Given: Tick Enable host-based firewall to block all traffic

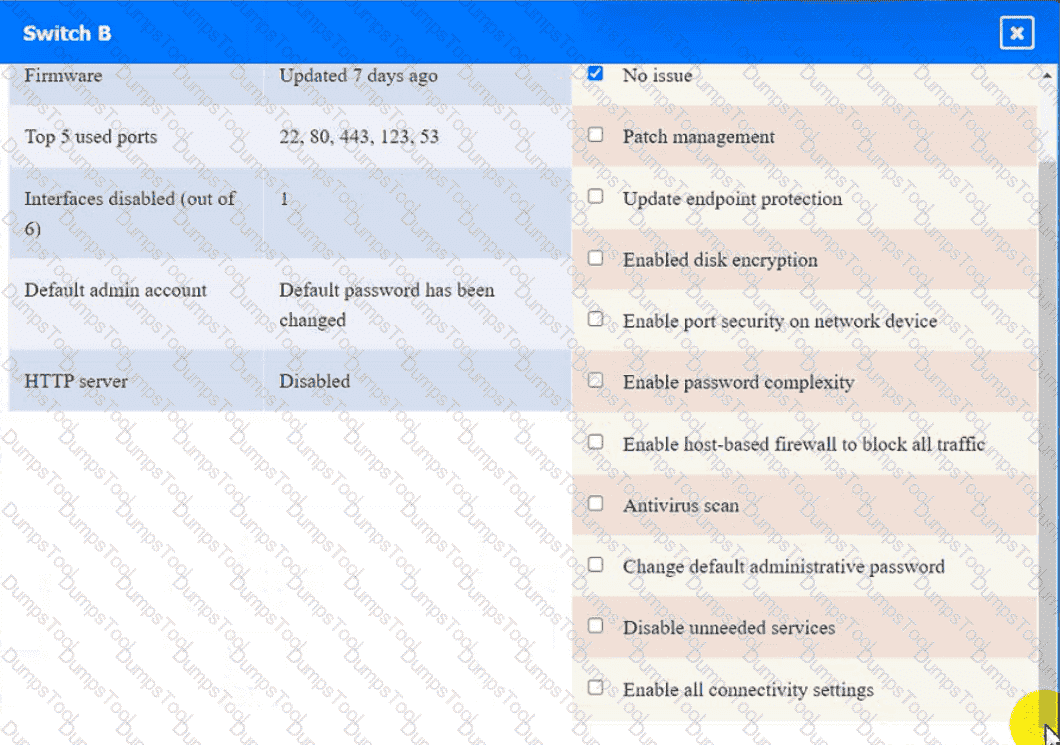Looking at the screenshot, I should [x=596, y=442].
